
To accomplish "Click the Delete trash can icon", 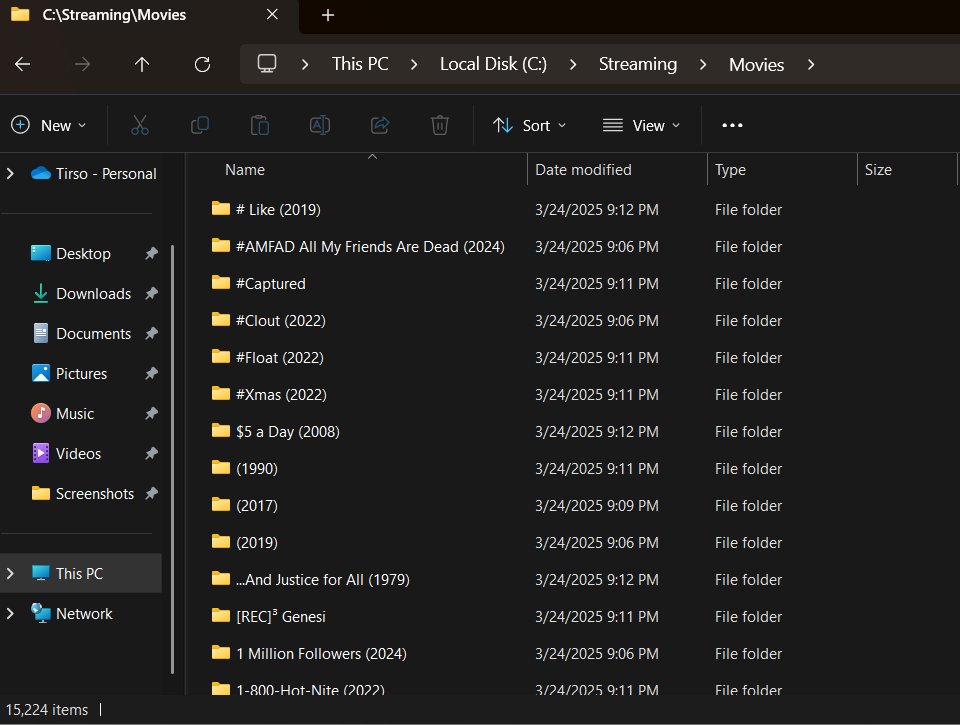I will click(x=440, y=125).
